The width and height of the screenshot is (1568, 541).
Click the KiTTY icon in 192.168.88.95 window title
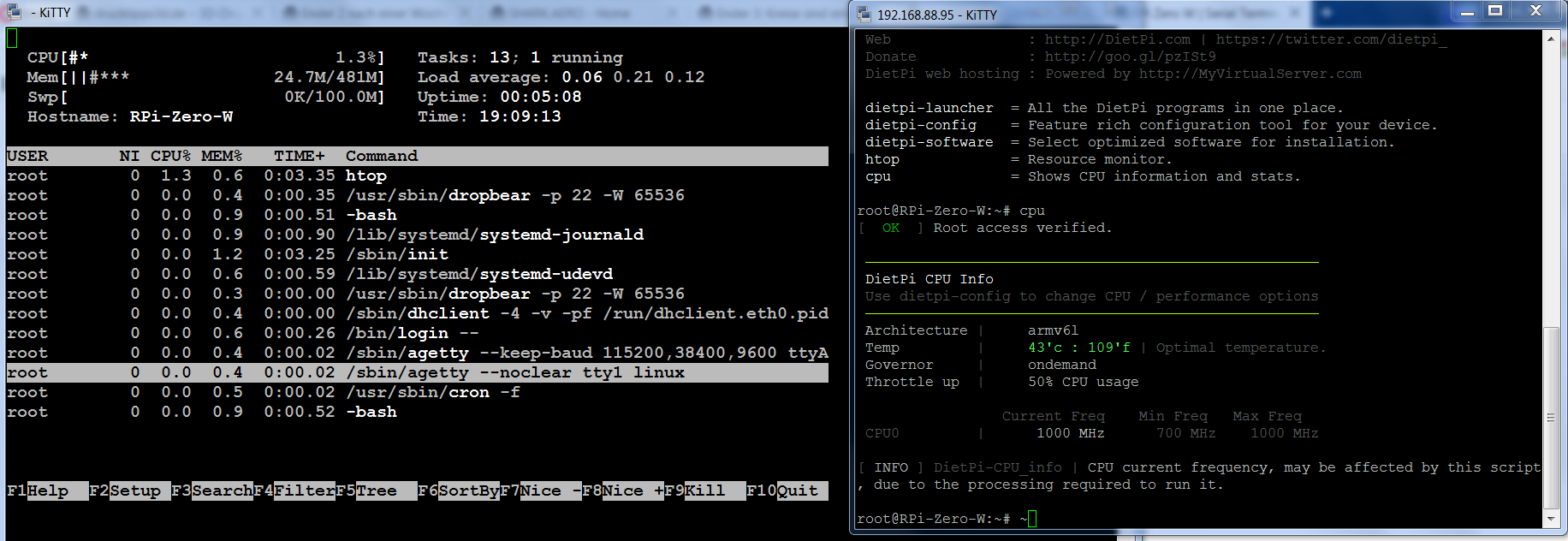pos(864,15)
